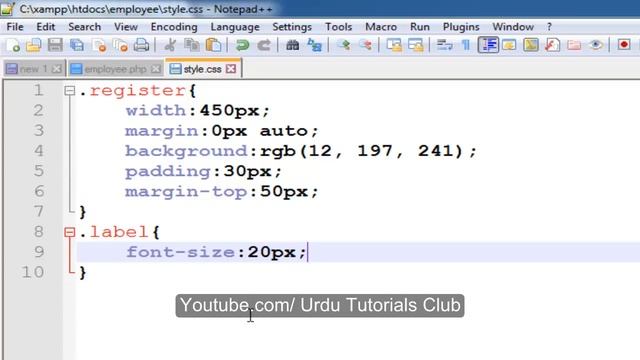
Task: Click line number 10 in the margin
Action: point(33,272)
